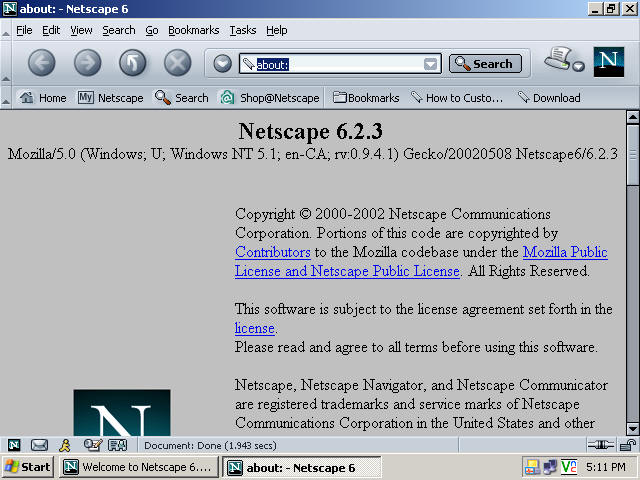Open the Edit menu

coord(51,31)
